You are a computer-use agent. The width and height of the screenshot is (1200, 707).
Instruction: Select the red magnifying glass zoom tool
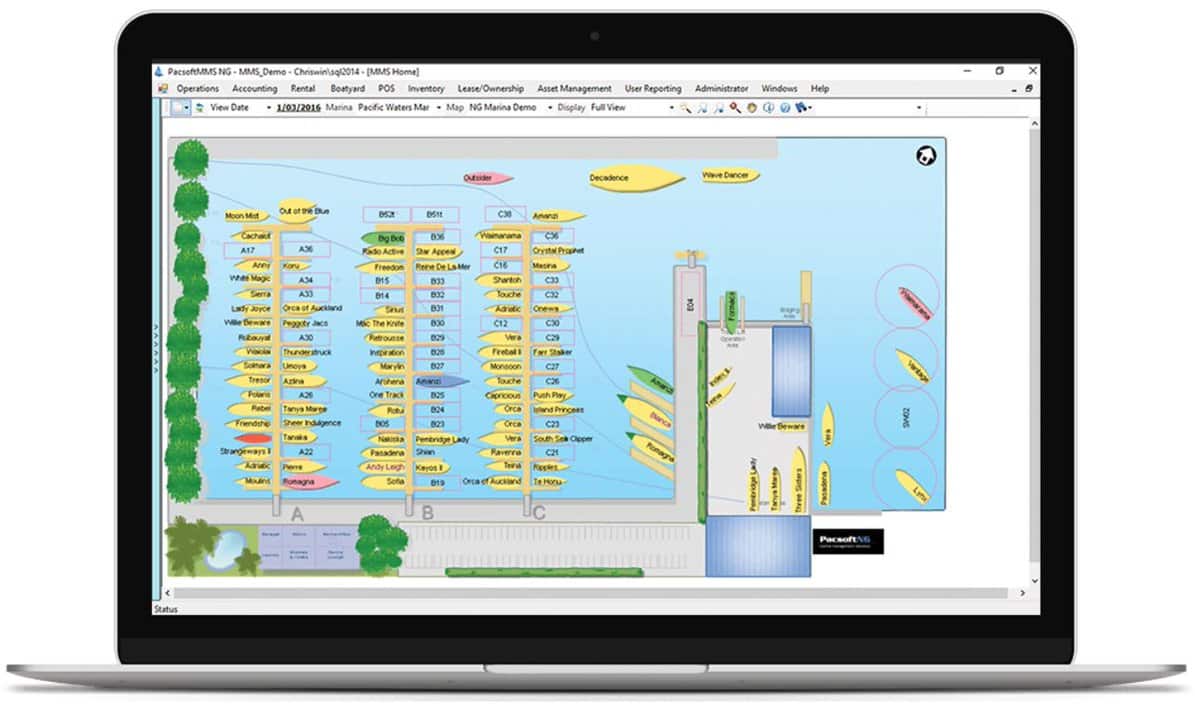[x=735, y=108]
